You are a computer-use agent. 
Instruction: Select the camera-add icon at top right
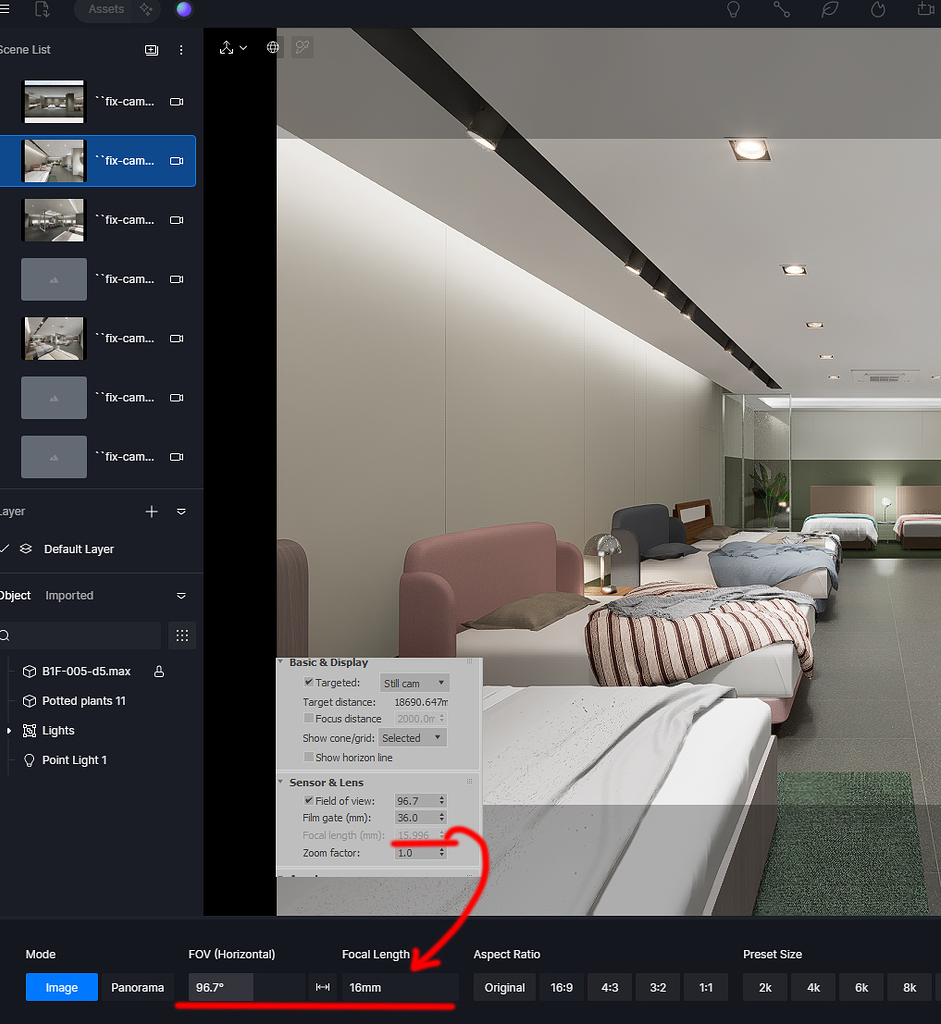click(925, 10)
